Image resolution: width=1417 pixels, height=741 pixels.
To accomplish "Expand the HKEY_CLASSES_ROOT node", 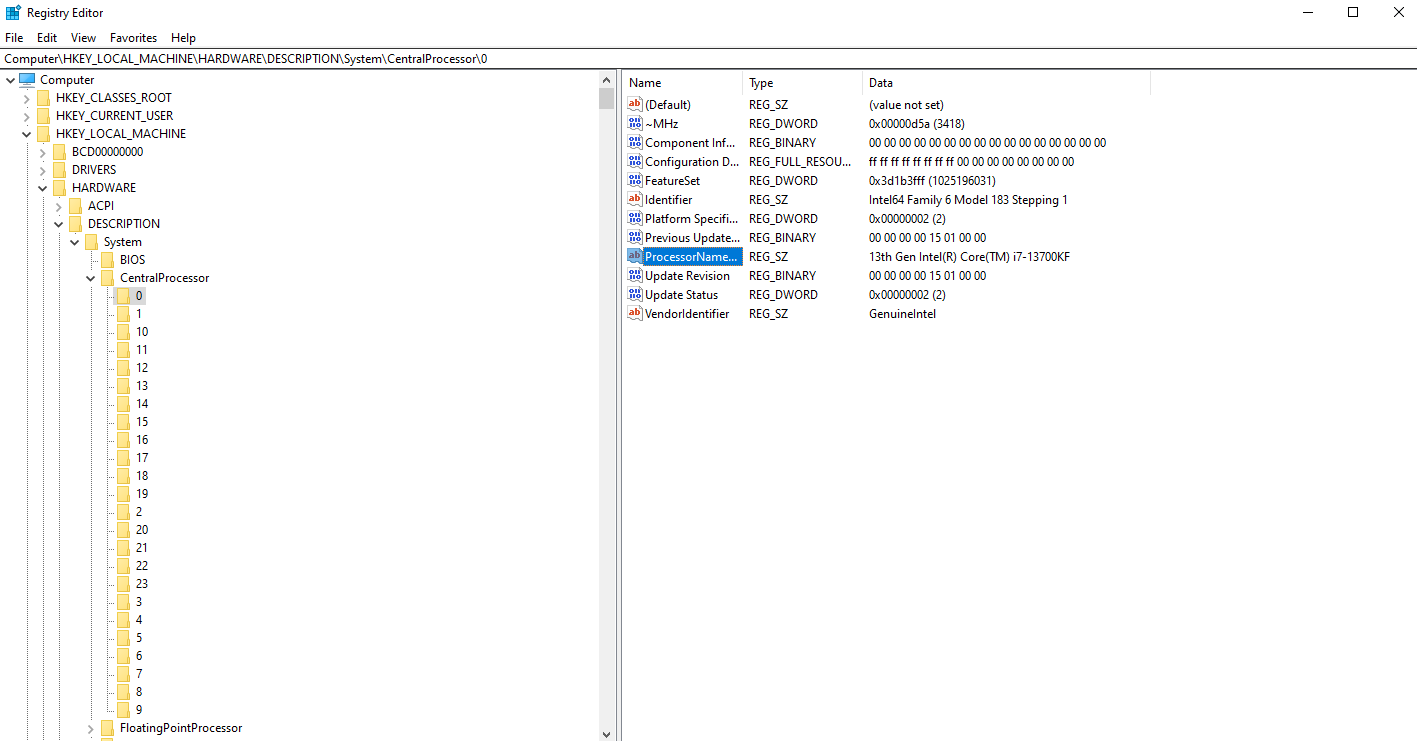I will 27,98.
